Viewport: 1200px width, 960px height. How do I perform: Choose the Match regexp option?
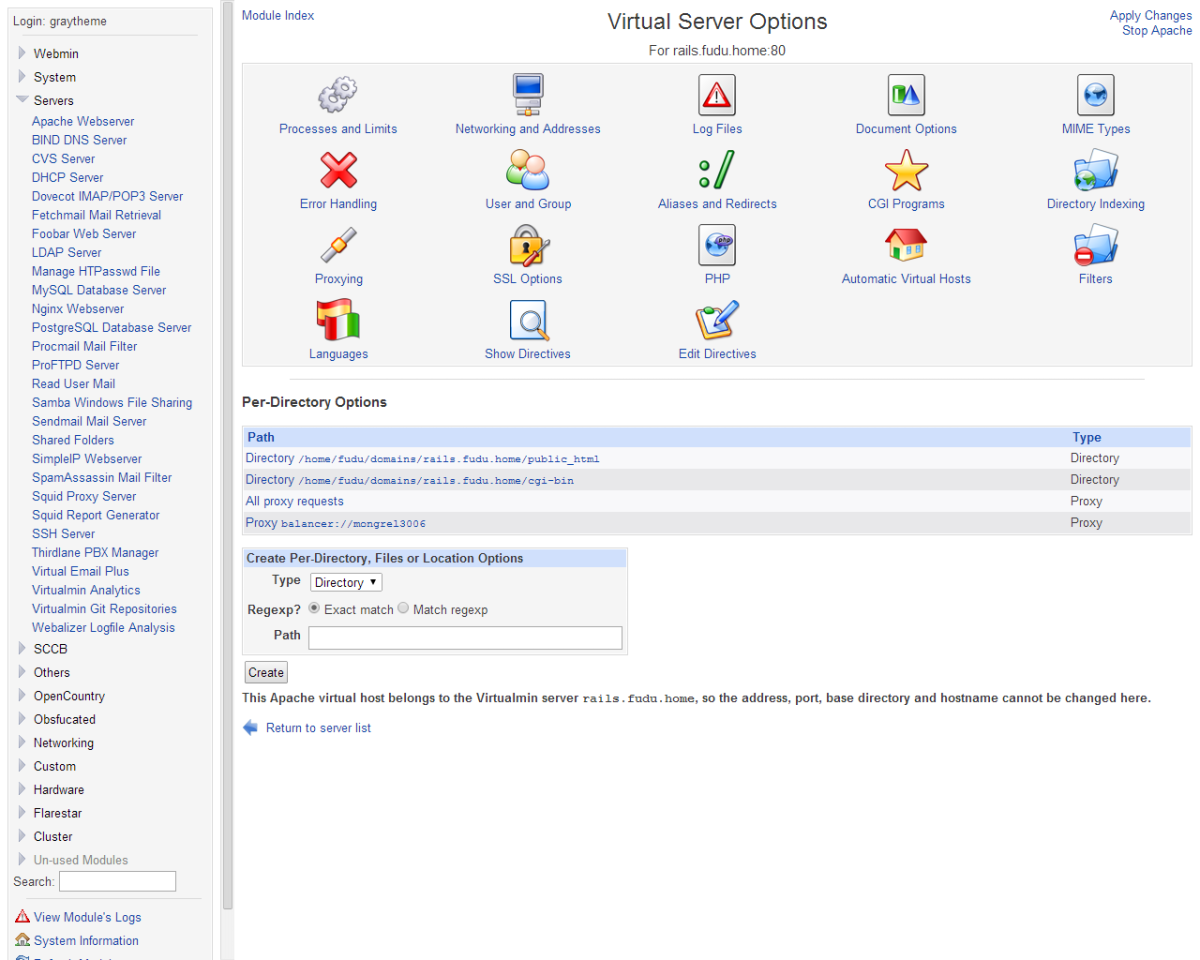[x=403, y=608]
